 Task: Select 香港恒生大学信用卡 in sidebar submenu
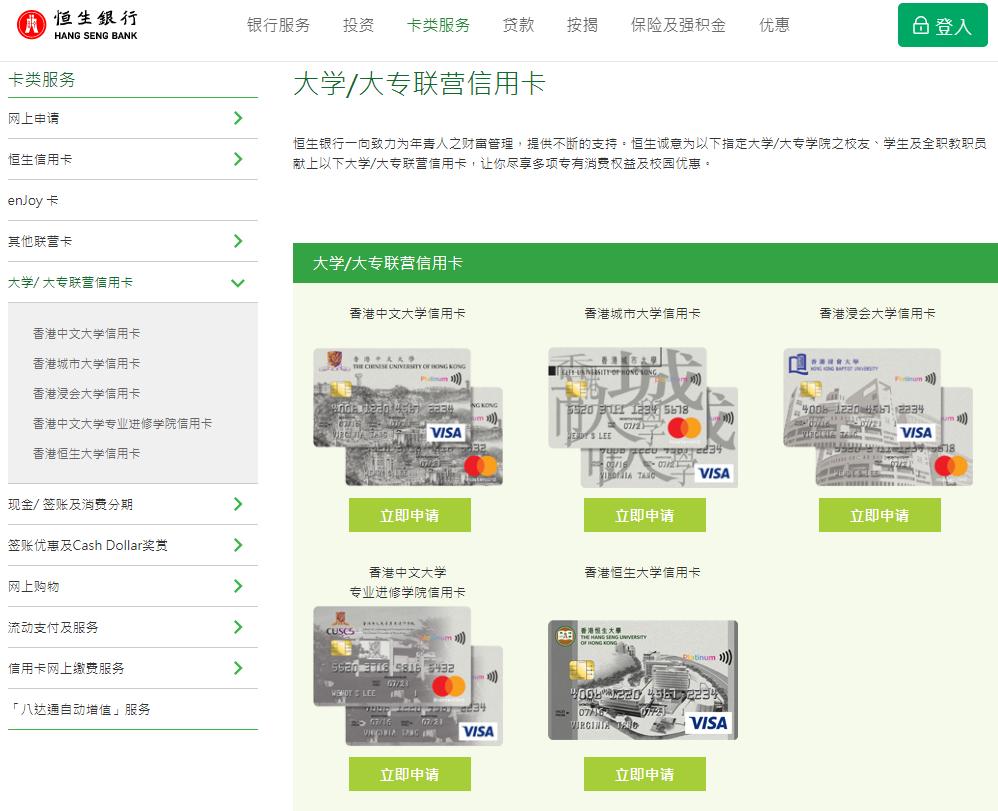point(86,453)
